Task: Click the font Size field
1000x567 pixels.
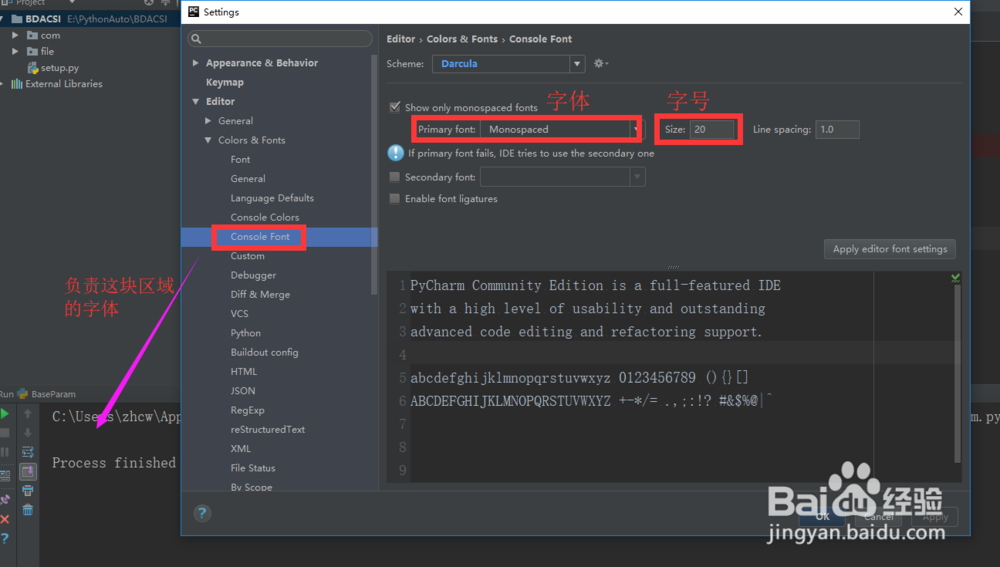Action: coord(712,129)
